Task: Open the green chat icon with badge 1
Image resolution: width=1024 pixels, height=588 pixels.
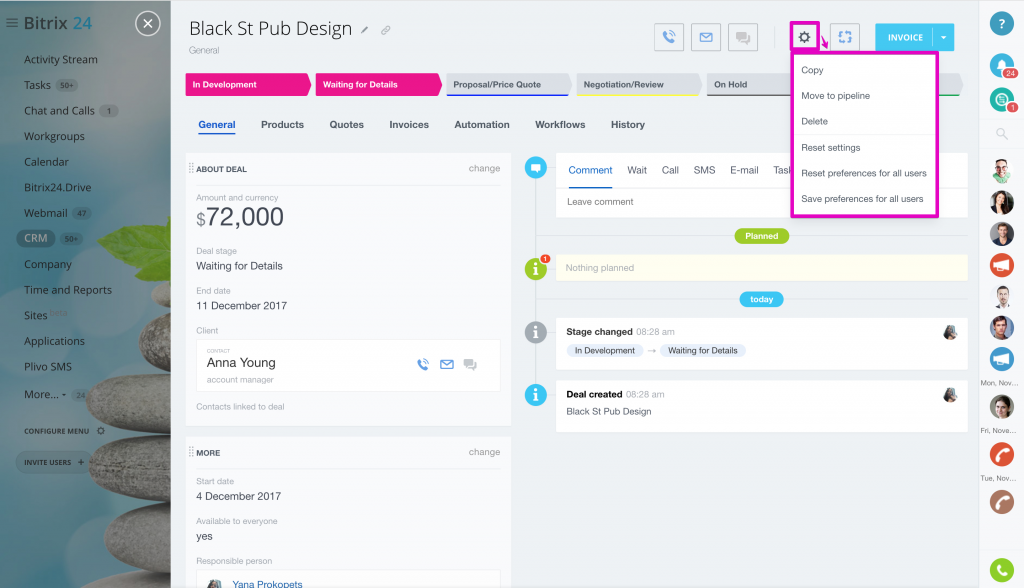Action: click(1002, 99)
